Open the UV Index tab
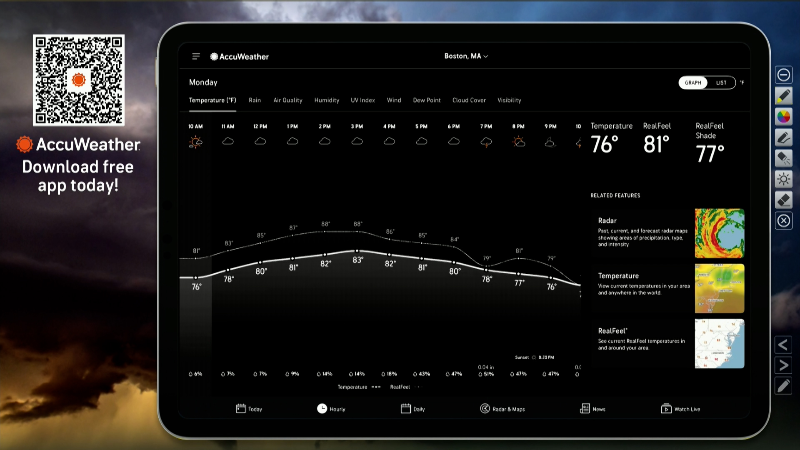The image size is (800, 450). click(363, 101)
